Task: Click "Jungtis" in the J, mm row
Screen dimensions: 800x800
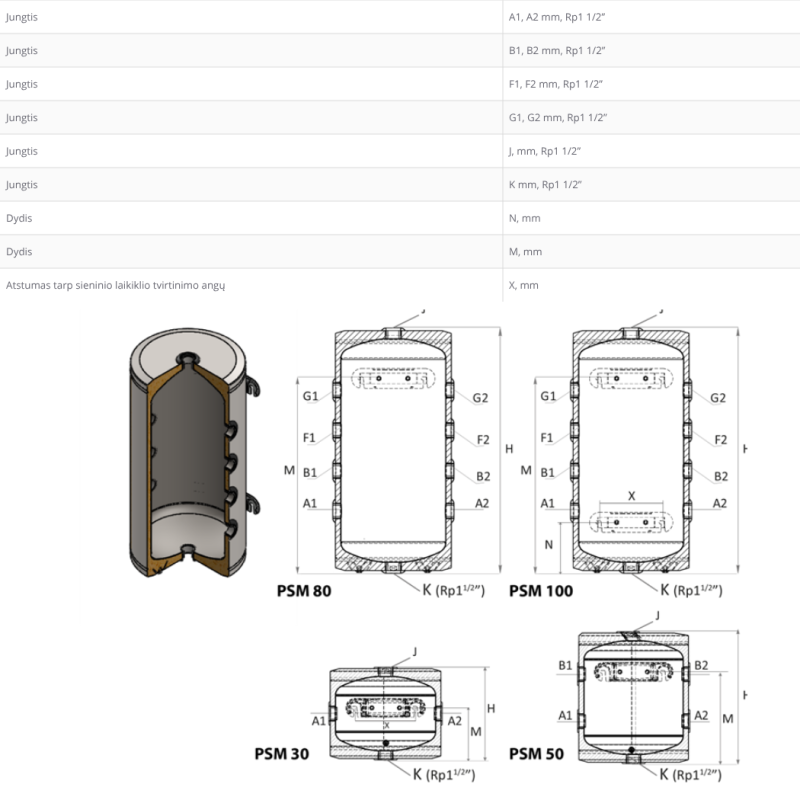Action: (x=21, y=151)
